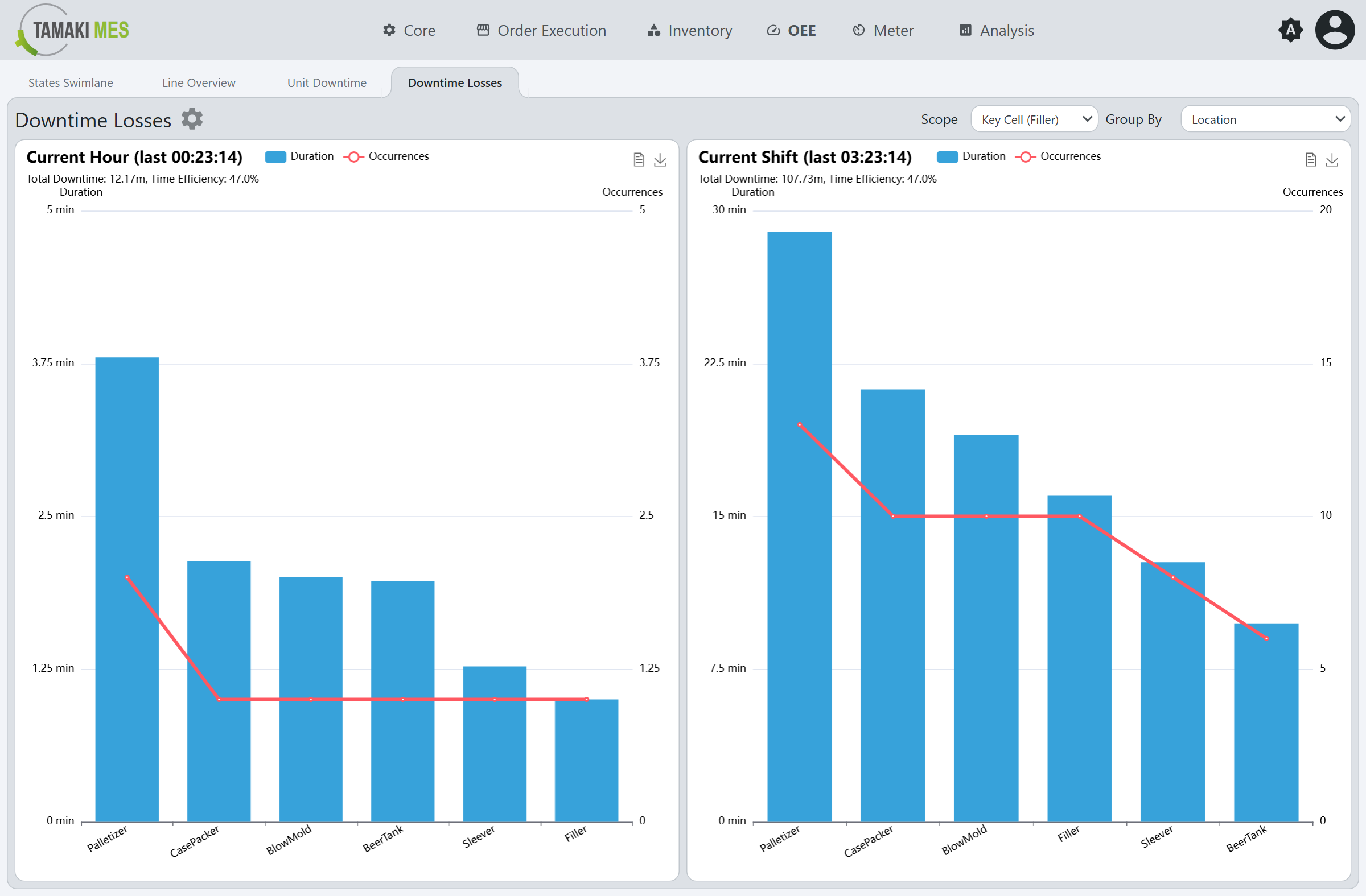Click the OEE gauge icon

point(773,30)
